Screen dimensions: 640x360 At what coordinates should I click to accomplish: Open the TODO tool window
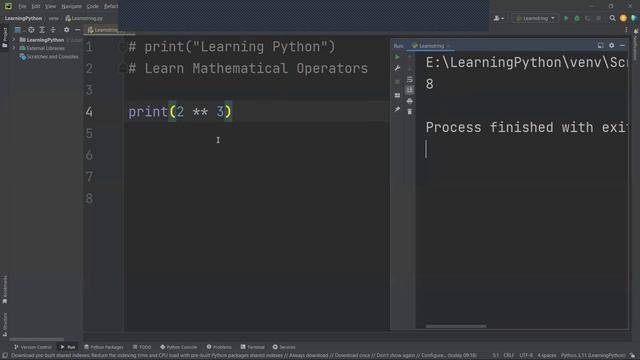142,347
